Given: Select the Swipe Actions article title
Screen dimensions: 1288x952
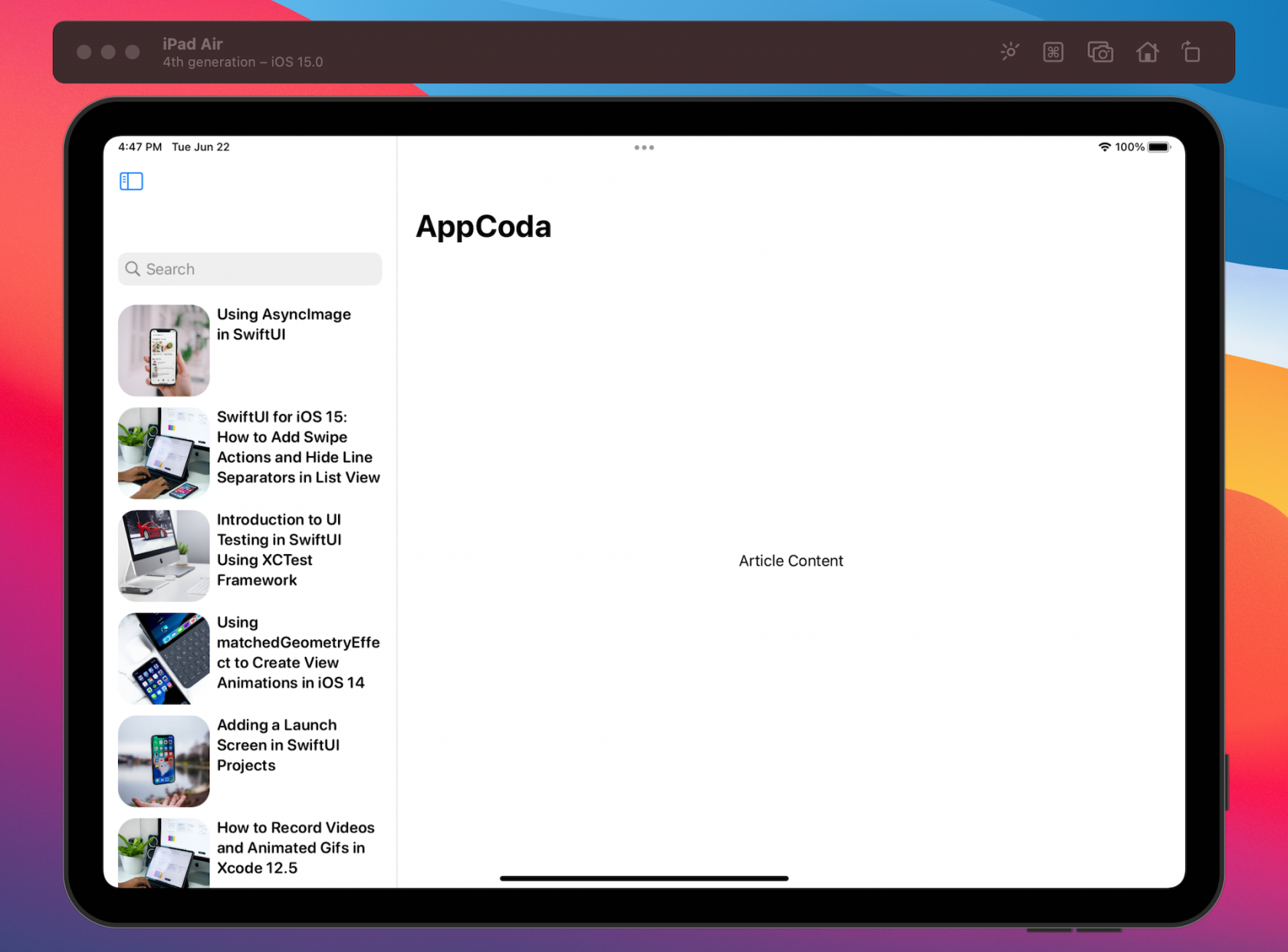Looking at the screenshot, I should tap(297, 447).
